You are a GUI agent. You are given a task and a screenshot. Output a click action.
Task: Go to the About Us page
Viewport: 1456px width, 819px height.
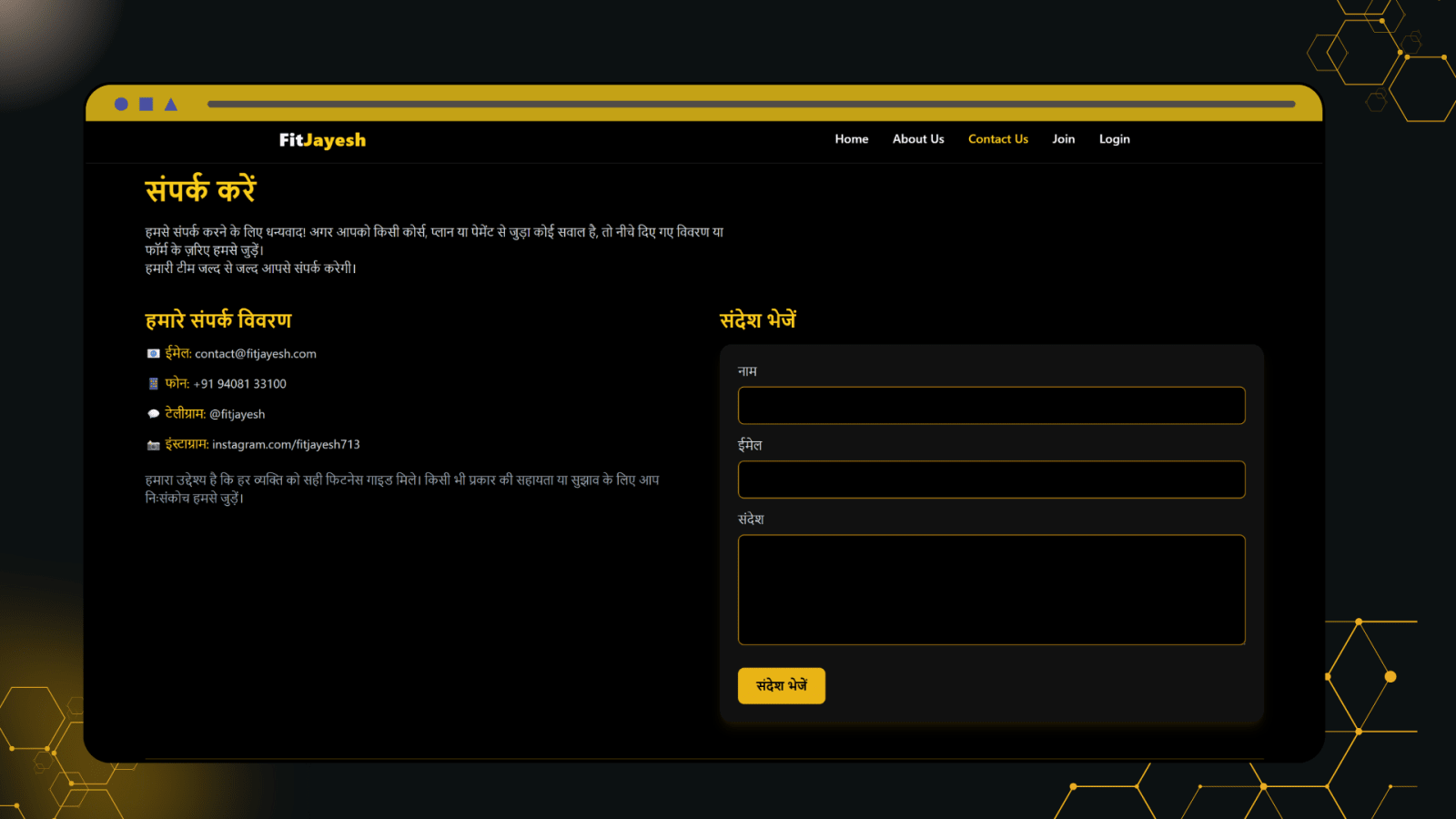point(918,139)
